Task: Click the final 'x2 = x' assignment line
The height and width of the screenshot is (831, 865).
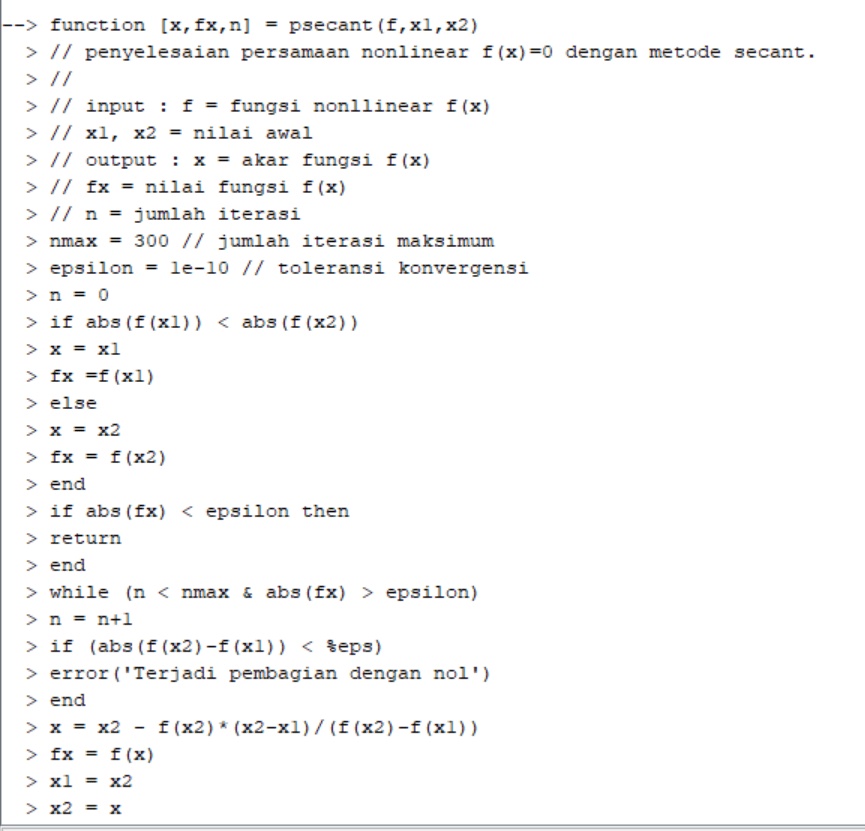Action: pos(85,809)
